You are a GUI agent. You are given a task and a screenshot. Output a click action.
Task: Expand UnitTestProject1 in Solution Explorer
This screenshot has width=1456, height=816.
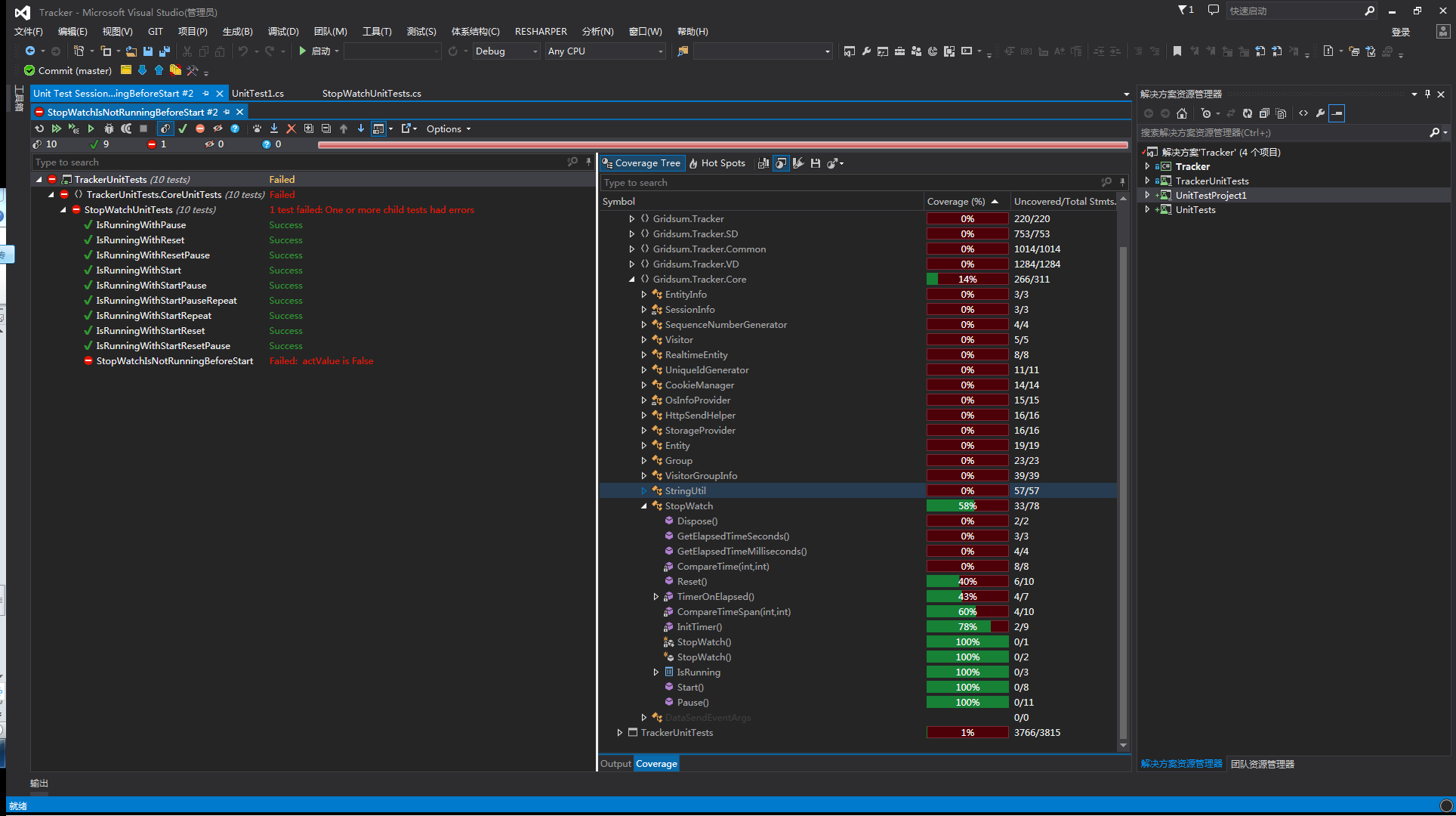pyautogui.click(x=1148, y=195)
